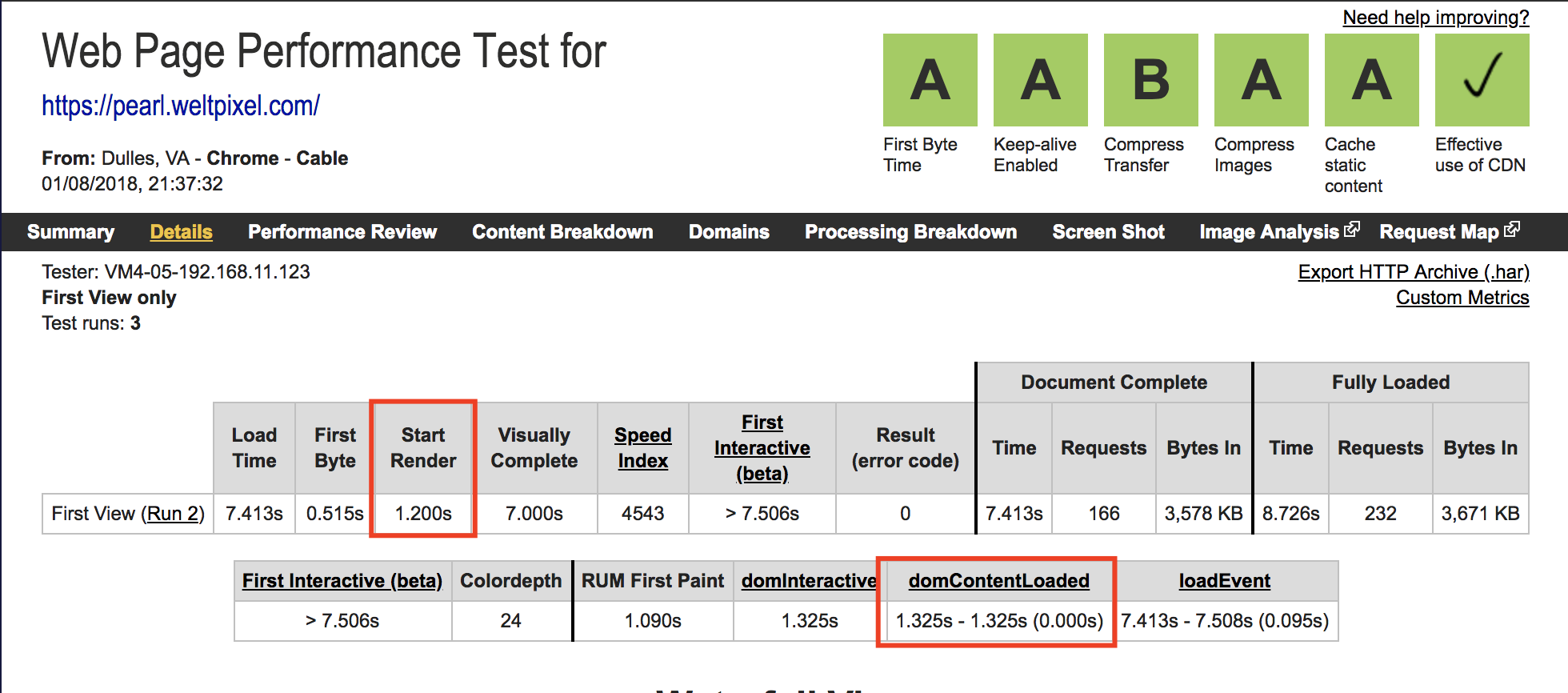Click the Compress Transfer grade B box
Screen dimensions: 1568x693
pyautogui.click(x=1150, y=80)
